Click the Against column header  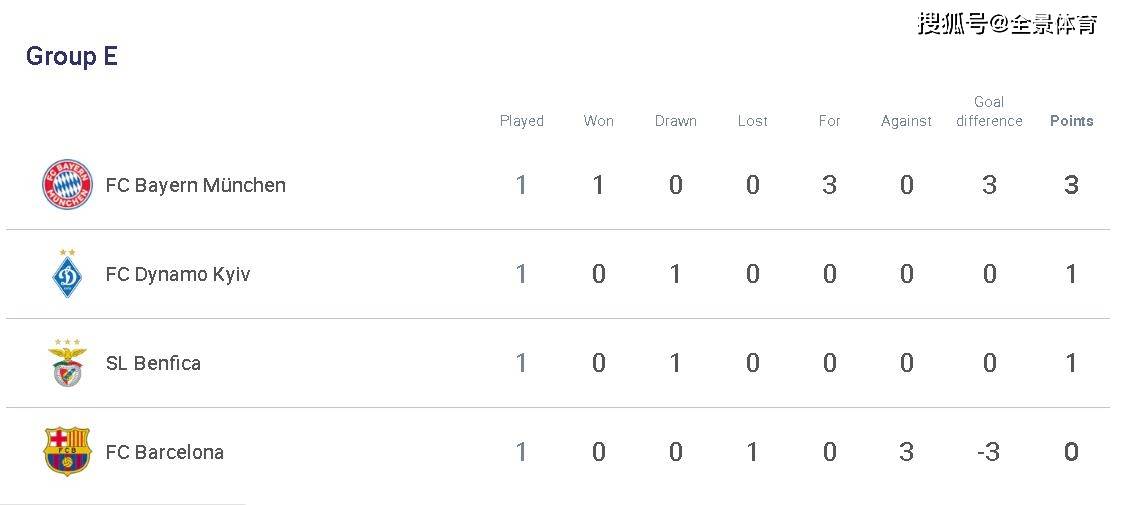907,121
